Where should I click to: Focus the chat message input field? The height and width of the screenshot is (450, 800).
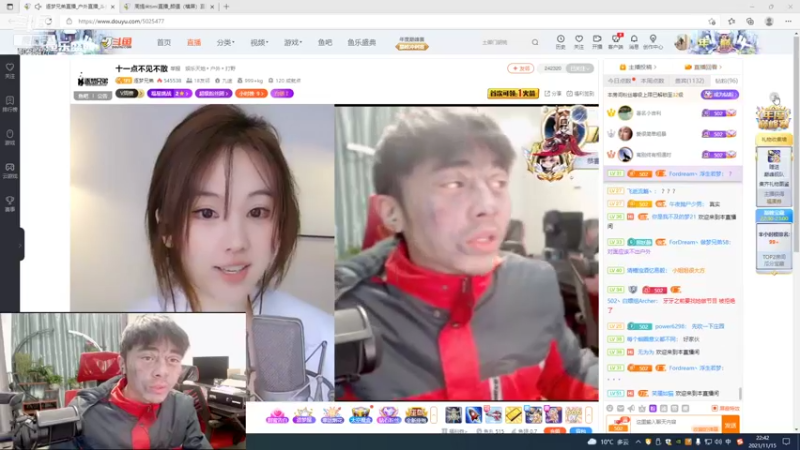[676, 422]
